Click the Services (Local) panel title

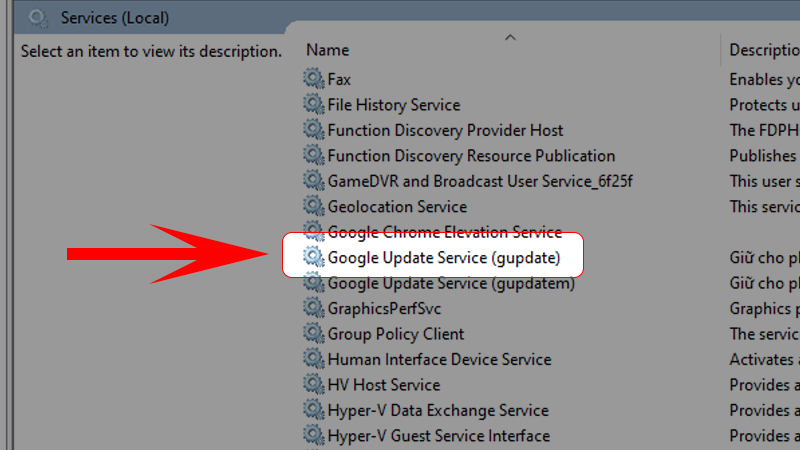pos(115,18)
